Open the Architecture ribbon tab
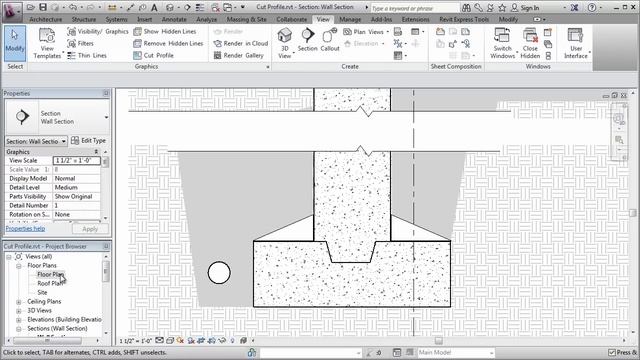This screenshot has width=640, height=360. coord(46,19)
